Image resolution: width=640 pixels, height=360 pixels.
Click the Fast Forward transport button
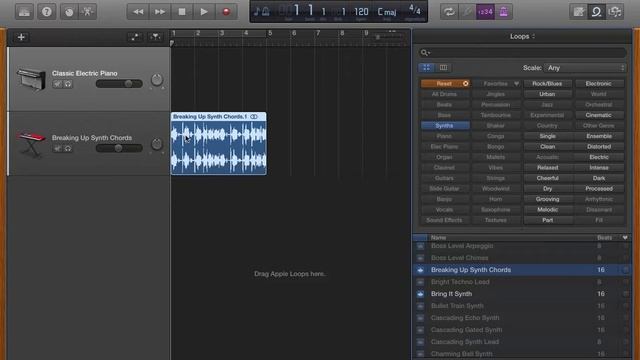point(160,12)
